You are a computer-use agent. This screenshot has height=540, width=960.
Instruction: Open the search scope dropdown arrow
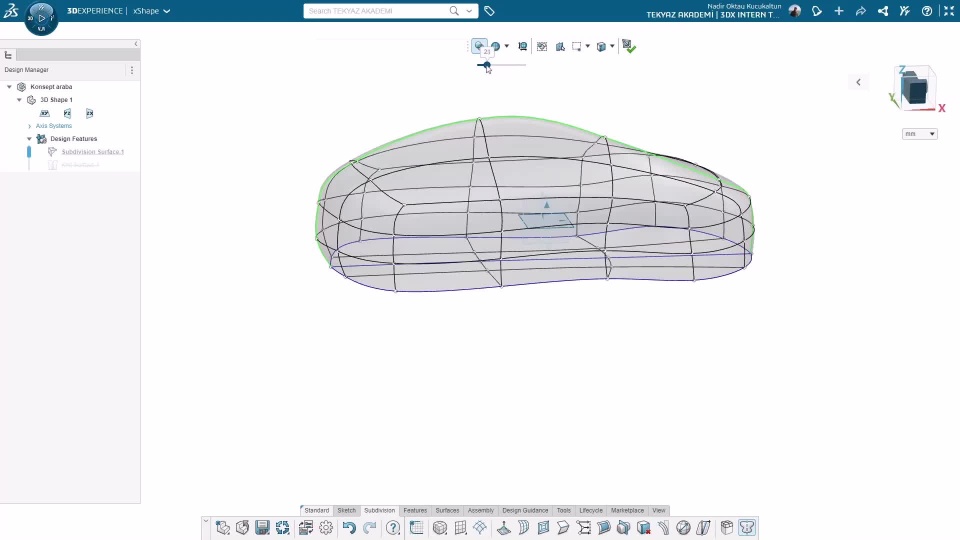[470, 11]
